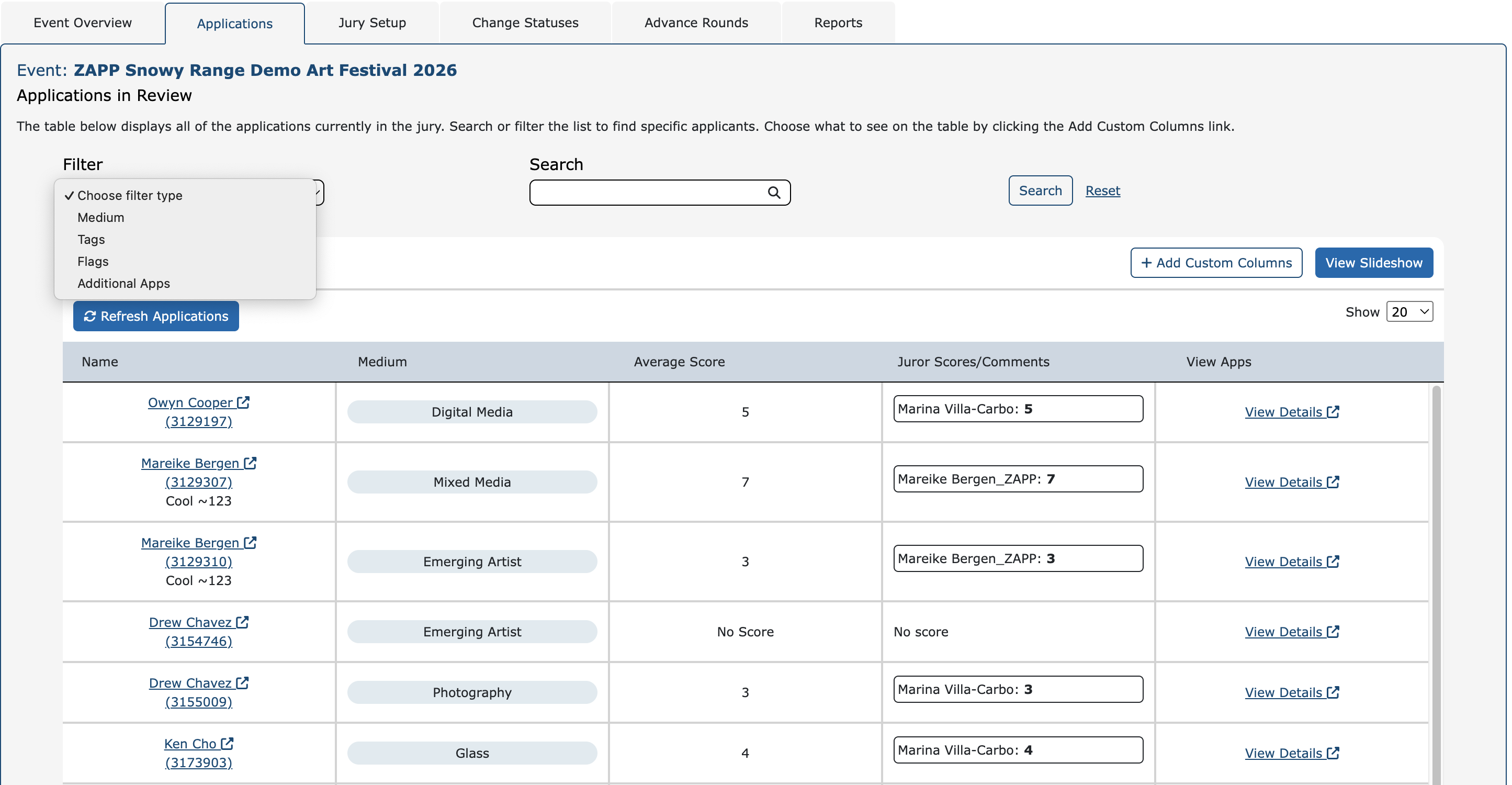
Task: Choose Flags in the filter dropdown
Action: (185, 261)
